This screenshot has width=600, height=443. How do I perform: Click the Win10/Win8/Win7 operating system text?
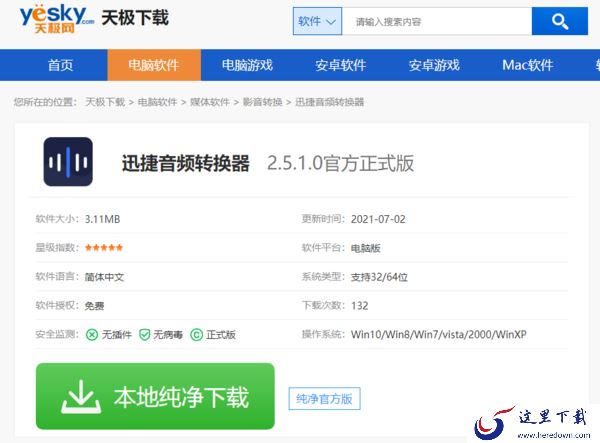pyautogui.click(x=439, y=334)
